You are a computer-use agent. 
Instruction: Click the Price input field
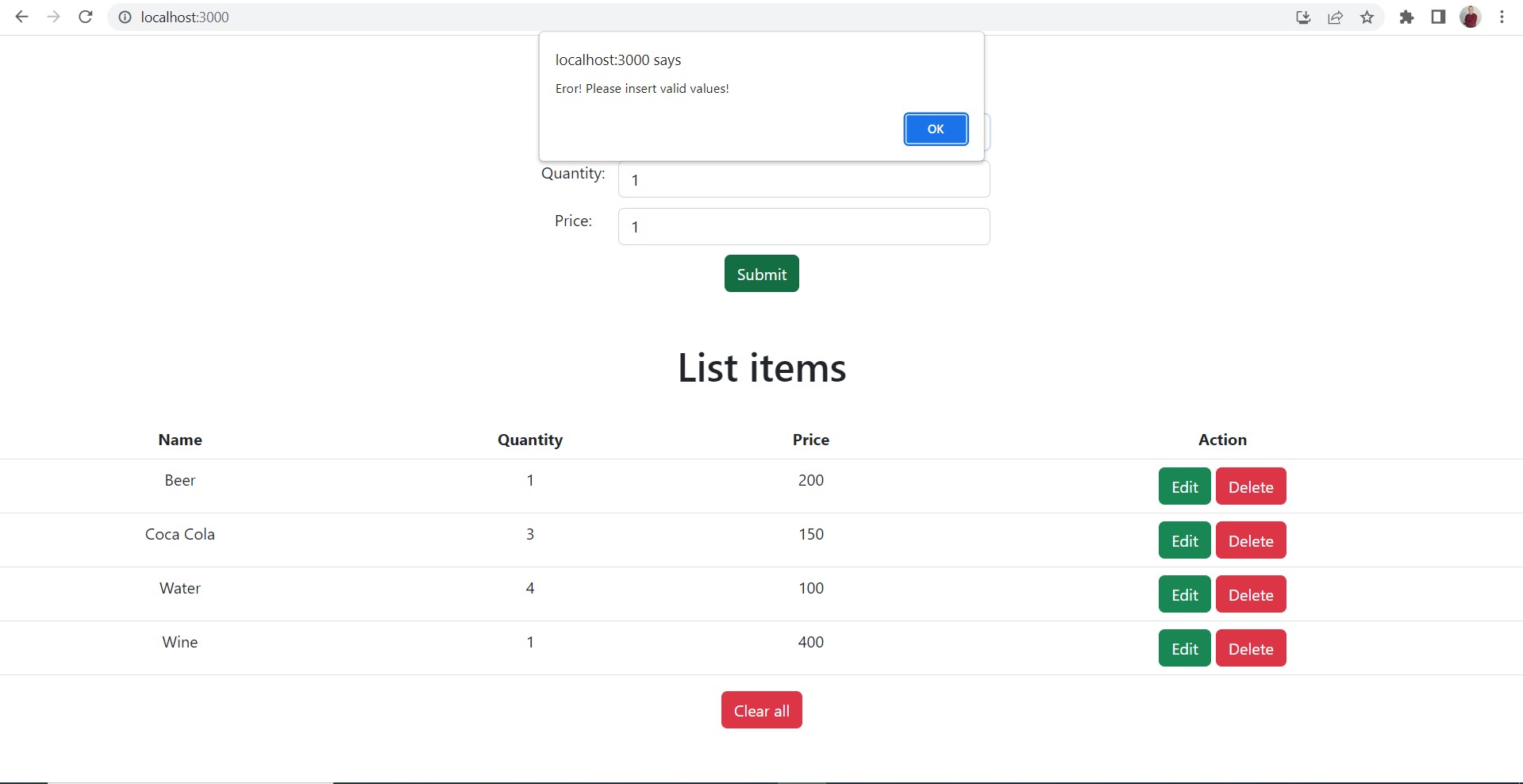tap(803, 226)
